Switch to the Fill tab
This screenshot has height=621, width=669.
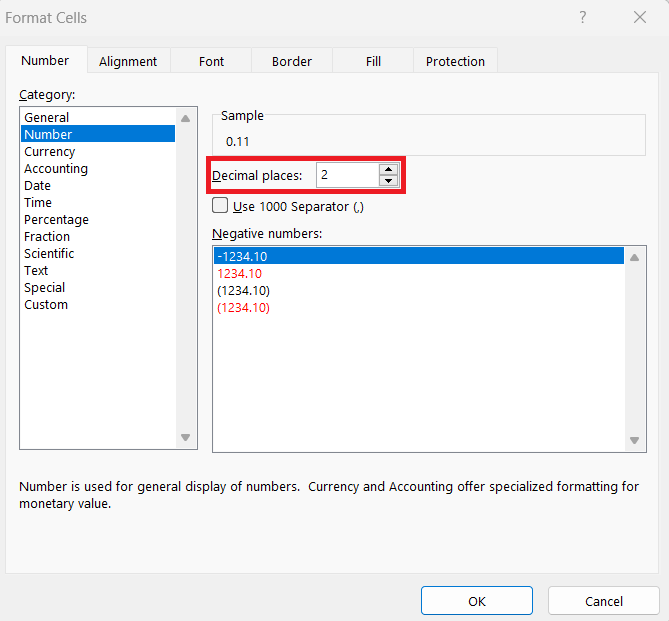[373, 61]
